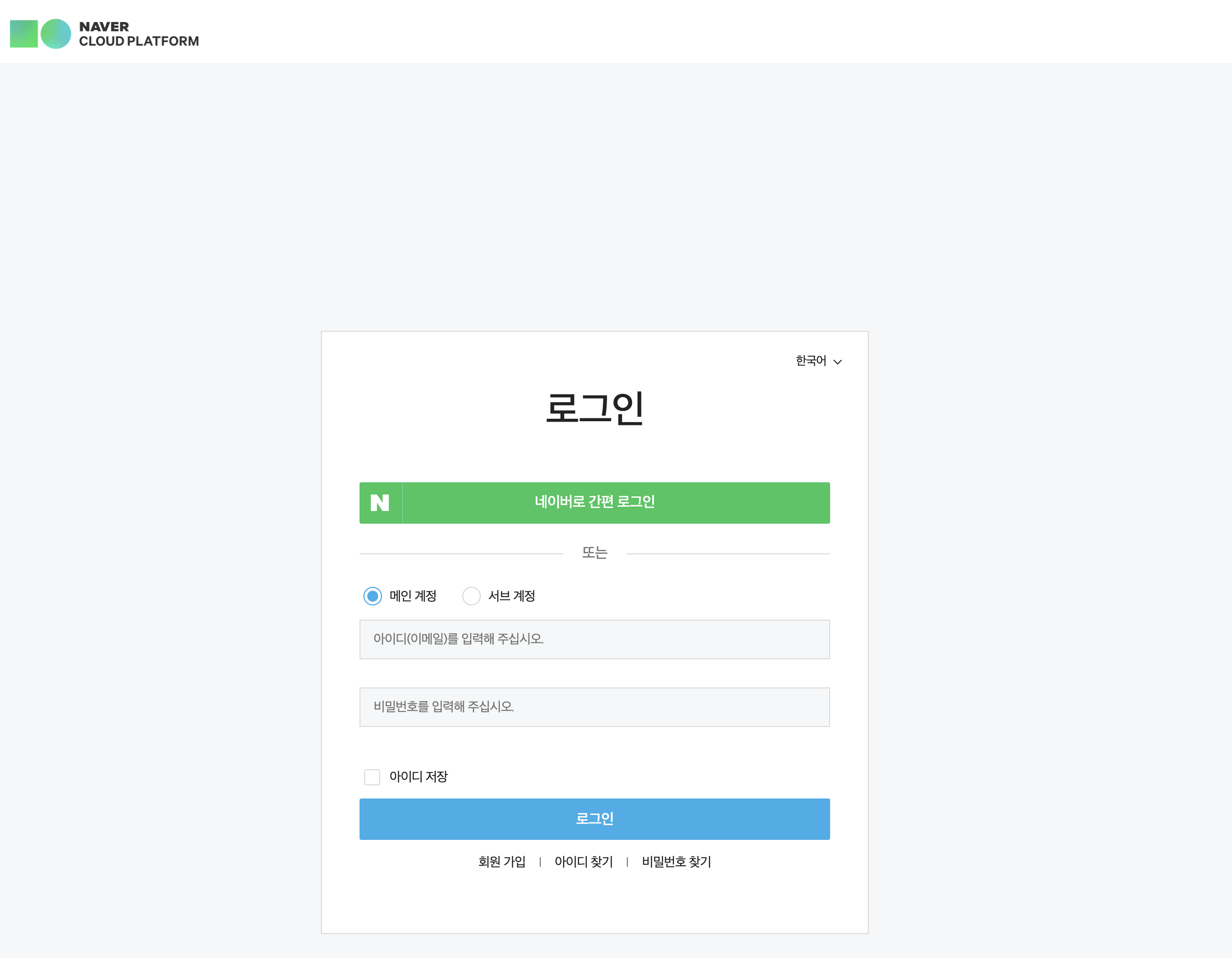
Task: Click the white N Naver icon
Action: tap(380, 503)
